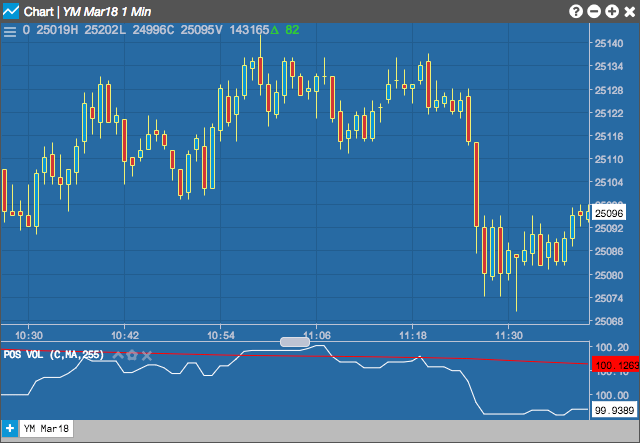
Task: Select the YM Mar18 tab
Action: [x=46, y=429]
